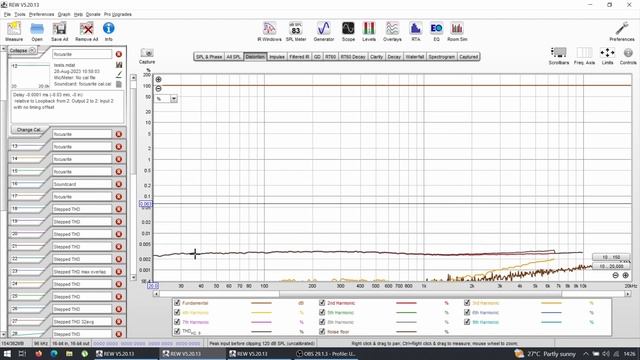
Task: Click the 2nd Harmonic red color line
Action: pyautogui.click(x=406, y=303)
